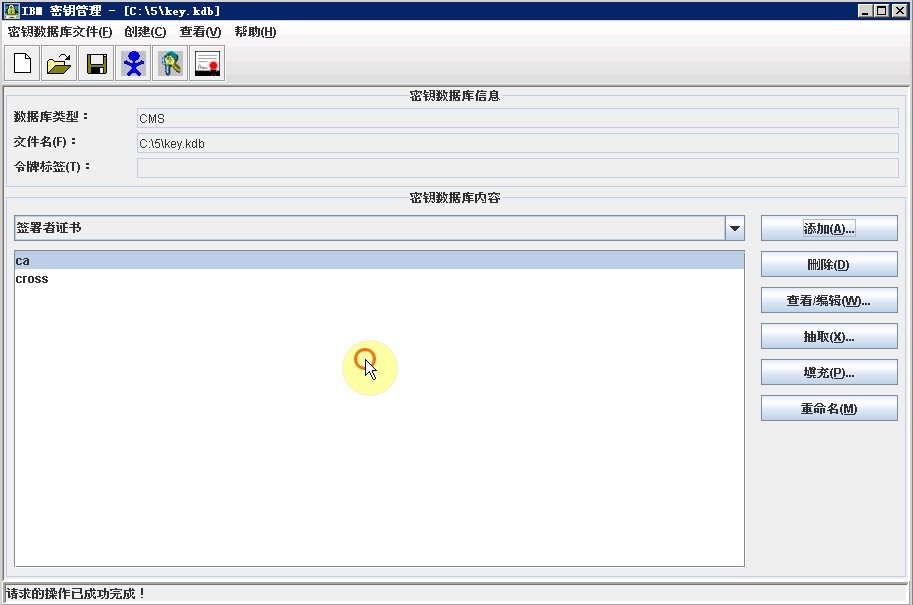The height and width of the screenshot is (605, 913).
Task: Click the blue person figure toolbar icon
Action: click(133, 64)
